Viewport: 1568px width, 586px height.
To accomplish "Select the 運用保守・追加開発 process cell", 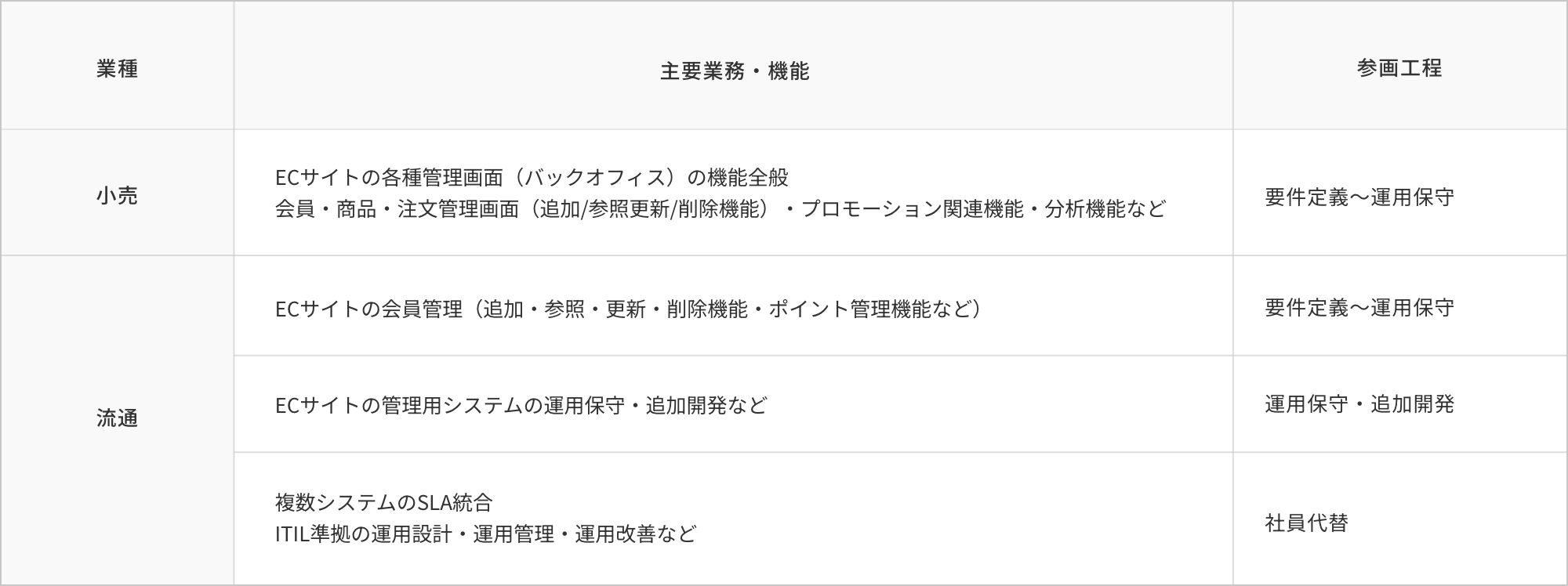I will click(x=1359, y=404).
